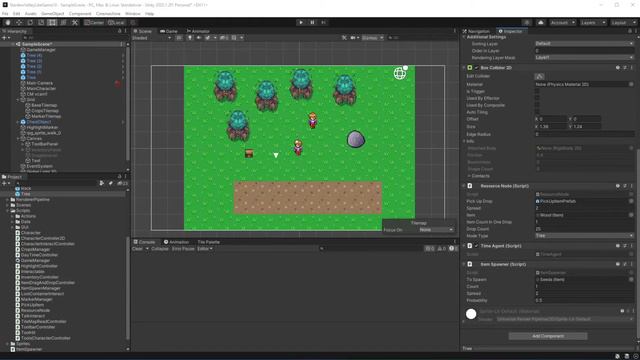
Task: Open the Layers dropdown
Action: pos(593,22)
